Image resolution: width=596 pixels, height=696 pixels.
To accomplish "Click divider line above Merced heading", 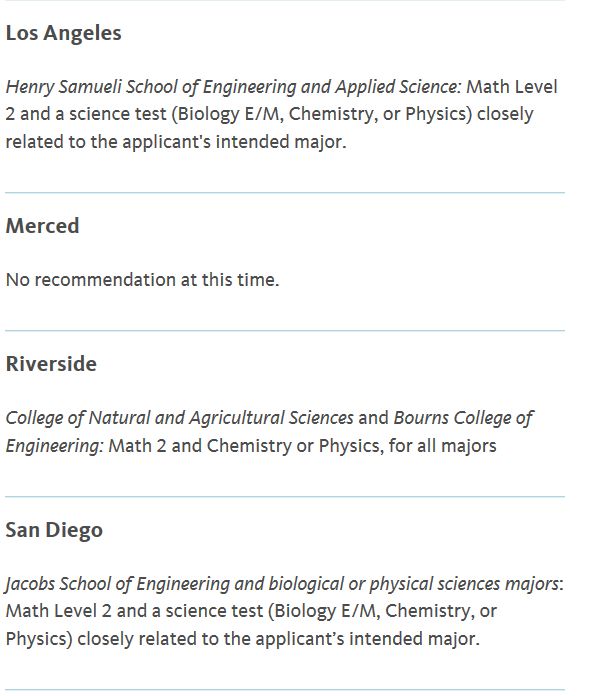I will [285, 193].
